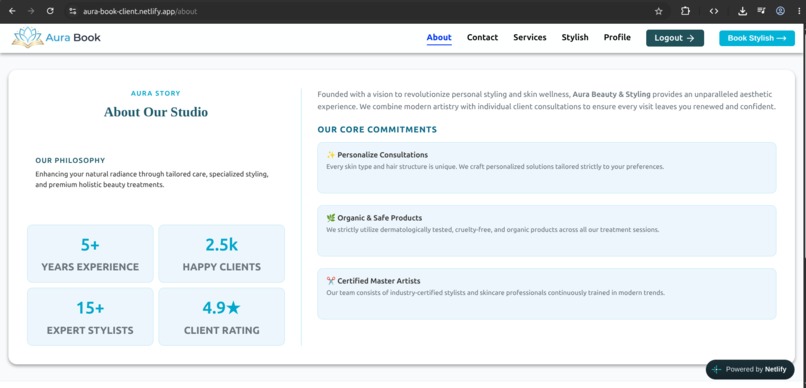Click the Logout button
Image resolution: width=806 pixels, height=388 pixels.
tap(675, 38)
